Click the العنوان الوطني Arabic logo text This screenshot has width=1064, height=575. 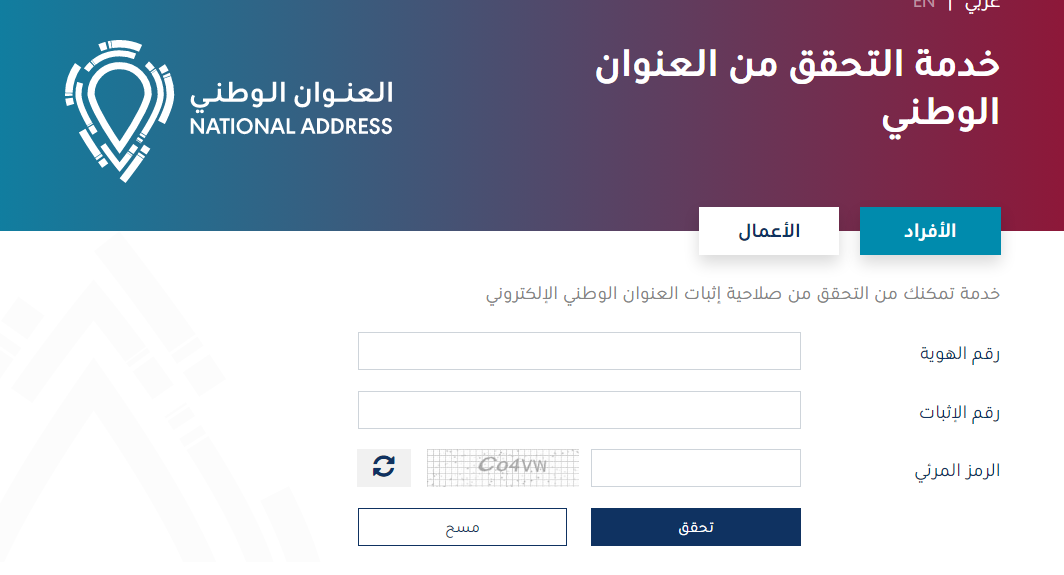(x=292, y=94)
